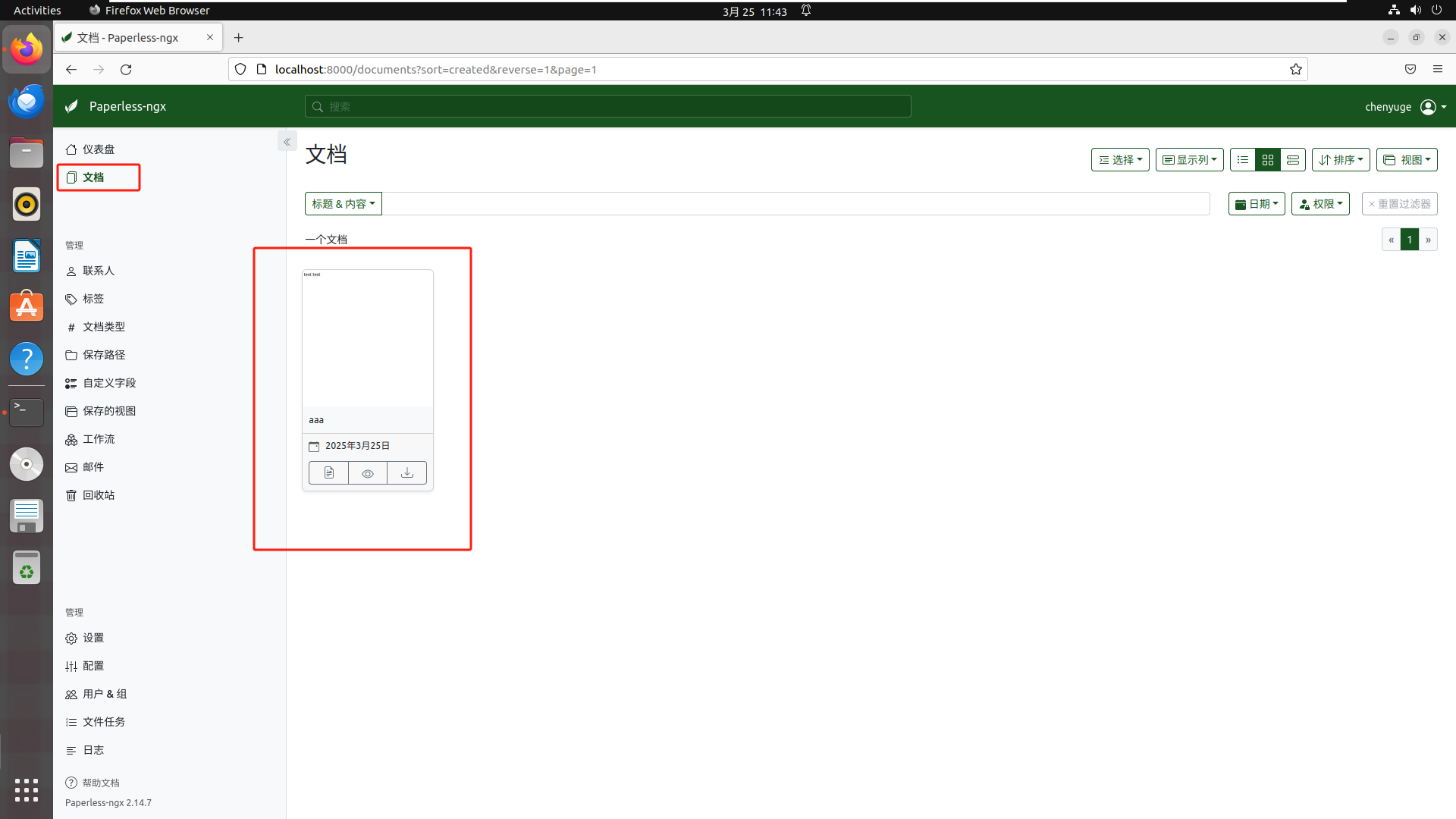Open the 邮件 mail page
This screenshot has height=819, width=1456.
point(93,467)
